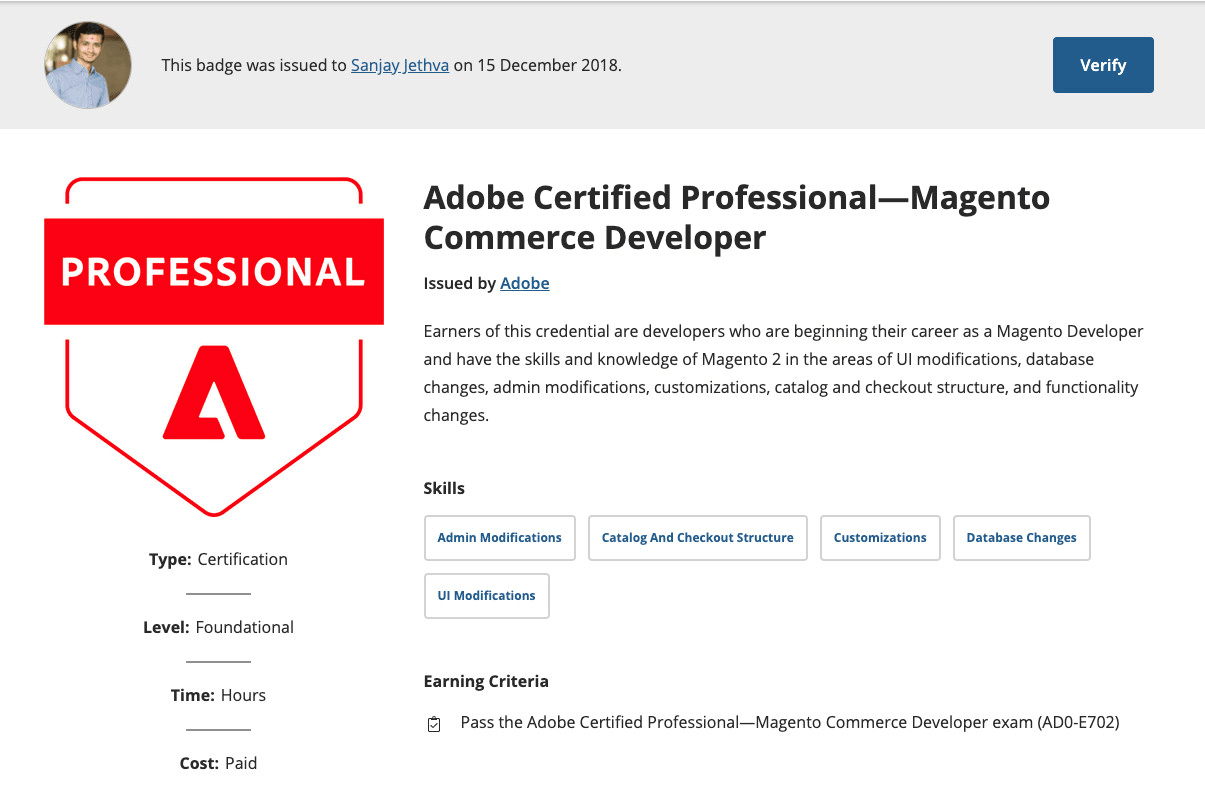Click the earner's profile photo avatar
The image size is (1205, 807).
click(88, 65)
